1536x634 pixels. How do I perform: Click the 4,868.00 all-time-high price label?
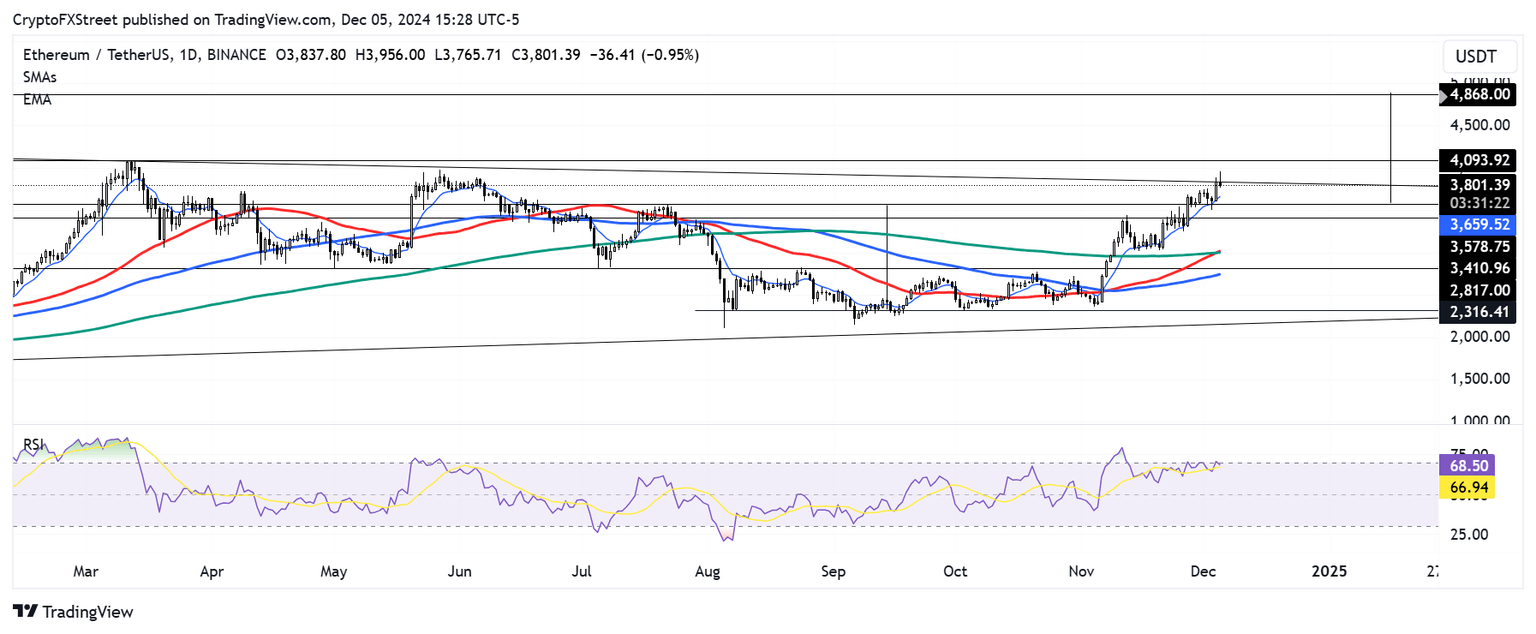tap(1481, 94)
